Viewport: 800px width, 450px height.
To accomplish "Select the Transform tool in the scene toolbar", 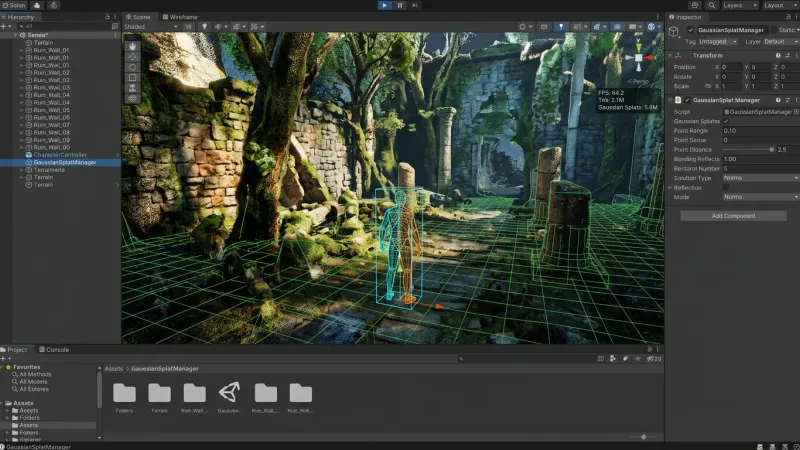I will click(133, 88).
